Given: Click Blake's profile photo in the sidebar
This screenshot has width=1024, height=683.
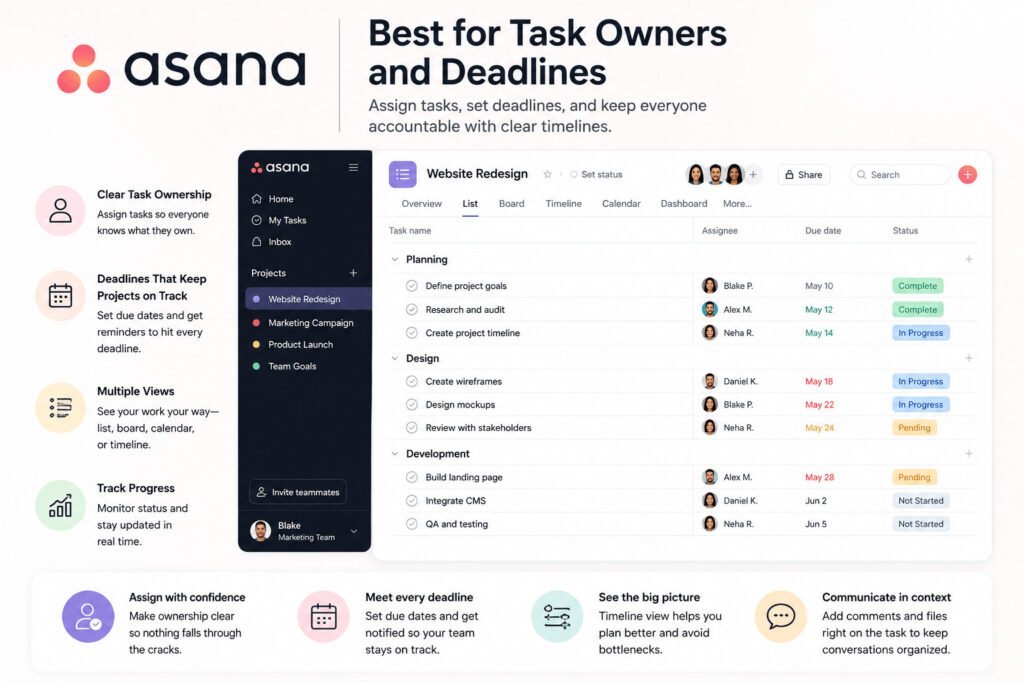Looking at the screenshot, I should pyautogui.click(x=261, y=530).
